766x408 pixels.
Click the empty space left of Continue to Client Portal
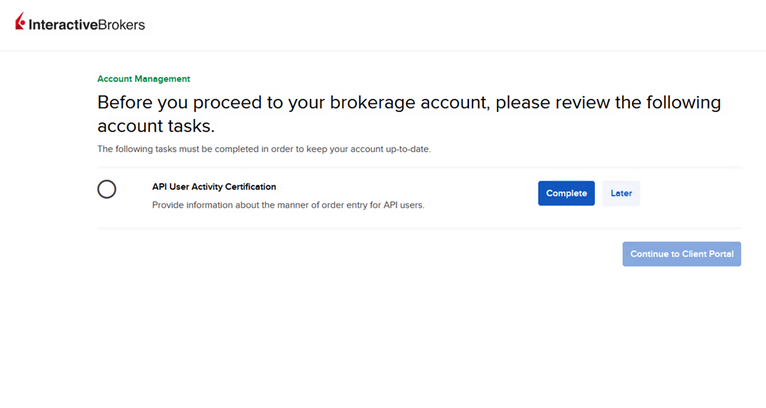400,254
